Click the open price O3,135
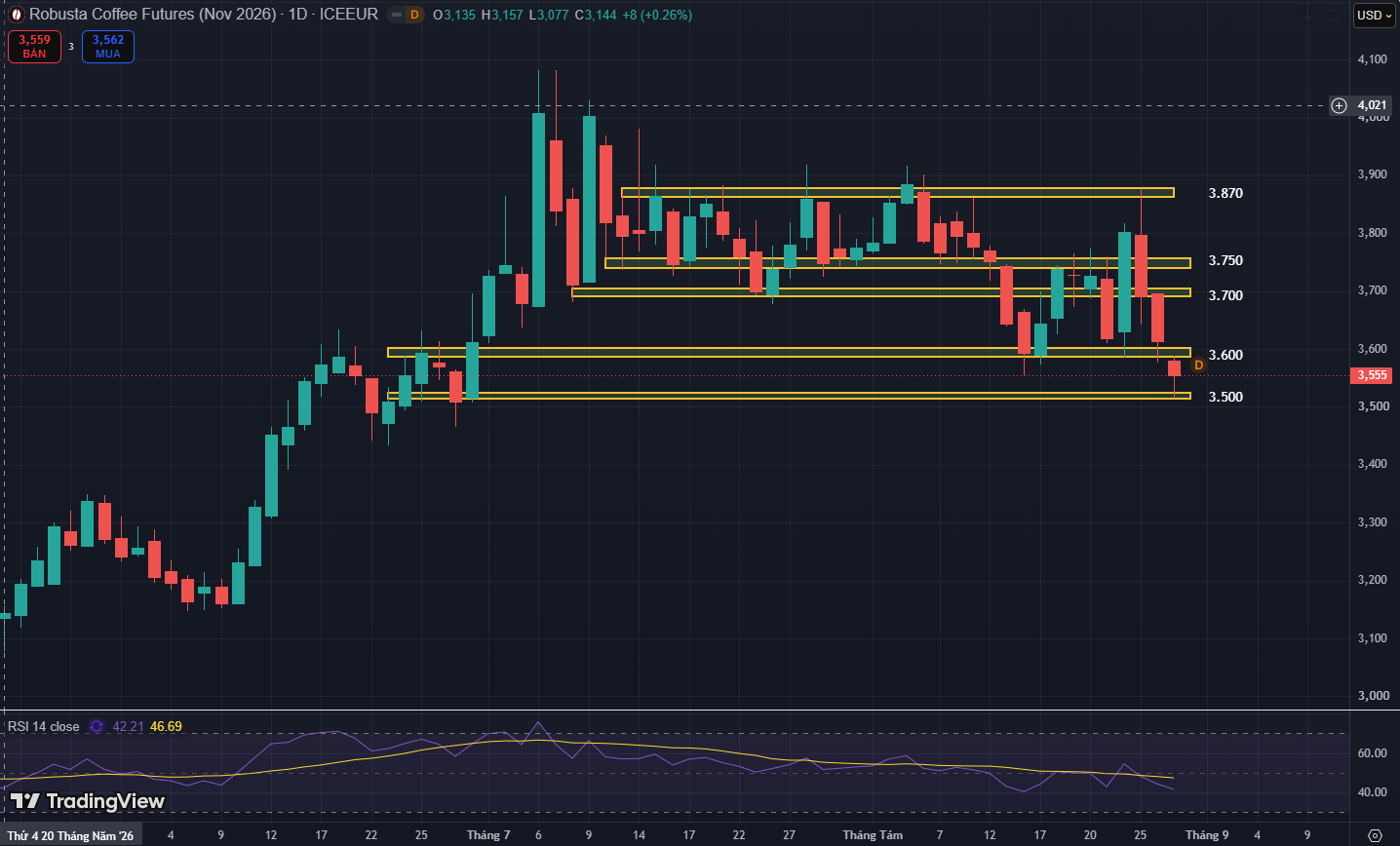The width and height of the screenshot is (1400, 846). [x=454, y=15]
